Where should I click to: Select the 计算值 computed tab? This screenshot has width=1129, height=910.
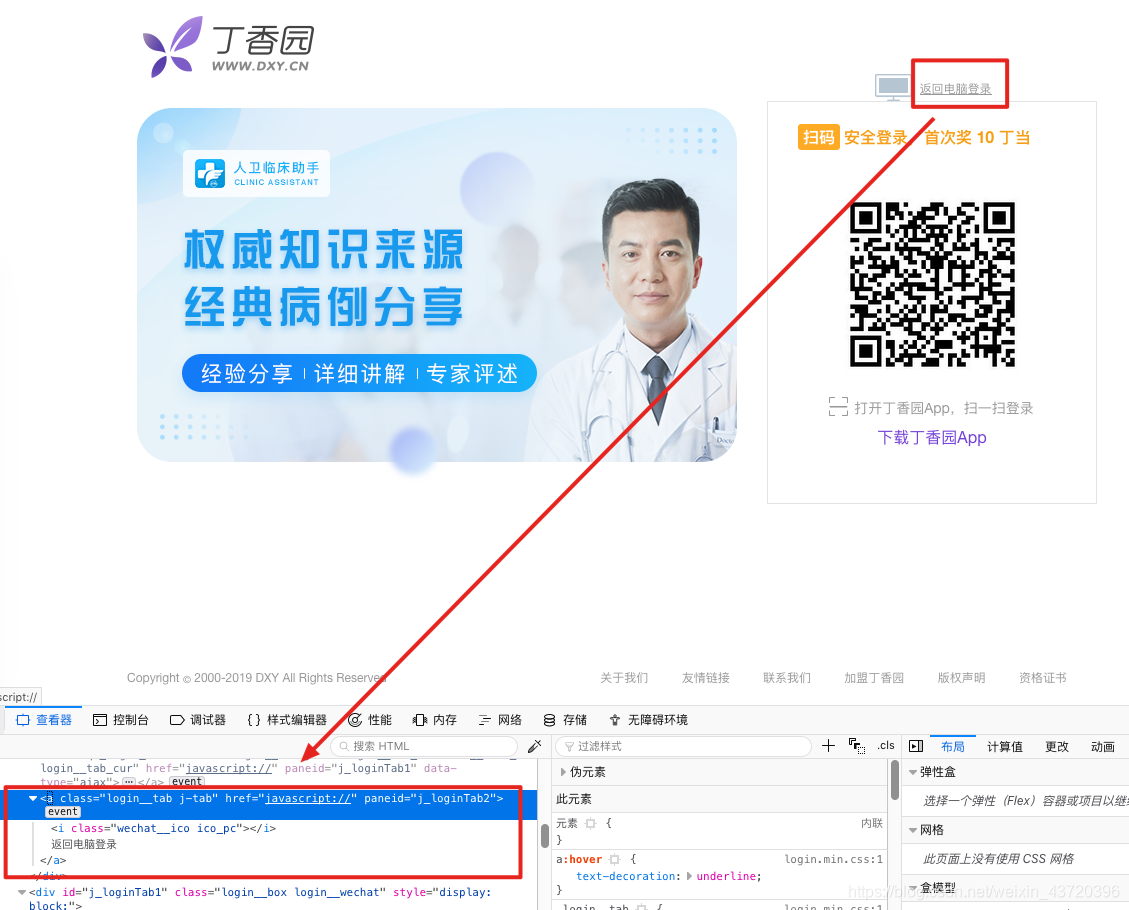tap(1004, 747)
